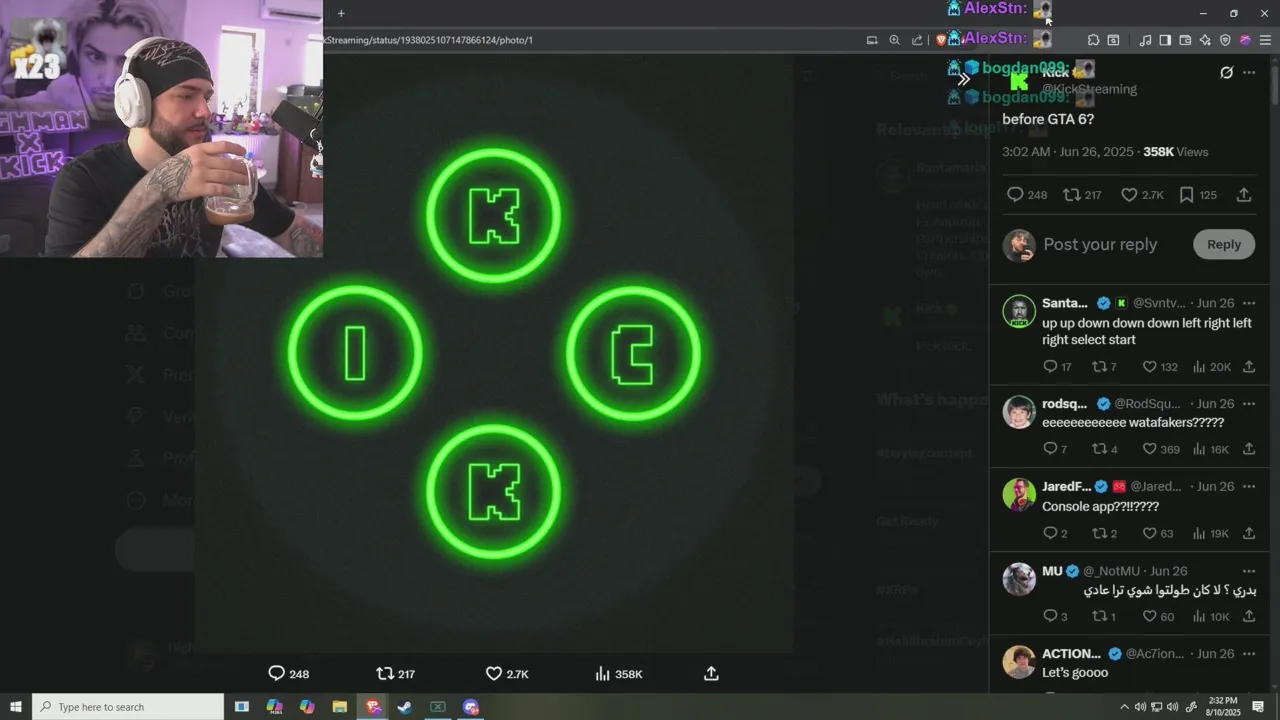This screenshot has width=1280, height=720.
Task: Expand the system tray hidden icons chevron
Action: [1124, 707]
